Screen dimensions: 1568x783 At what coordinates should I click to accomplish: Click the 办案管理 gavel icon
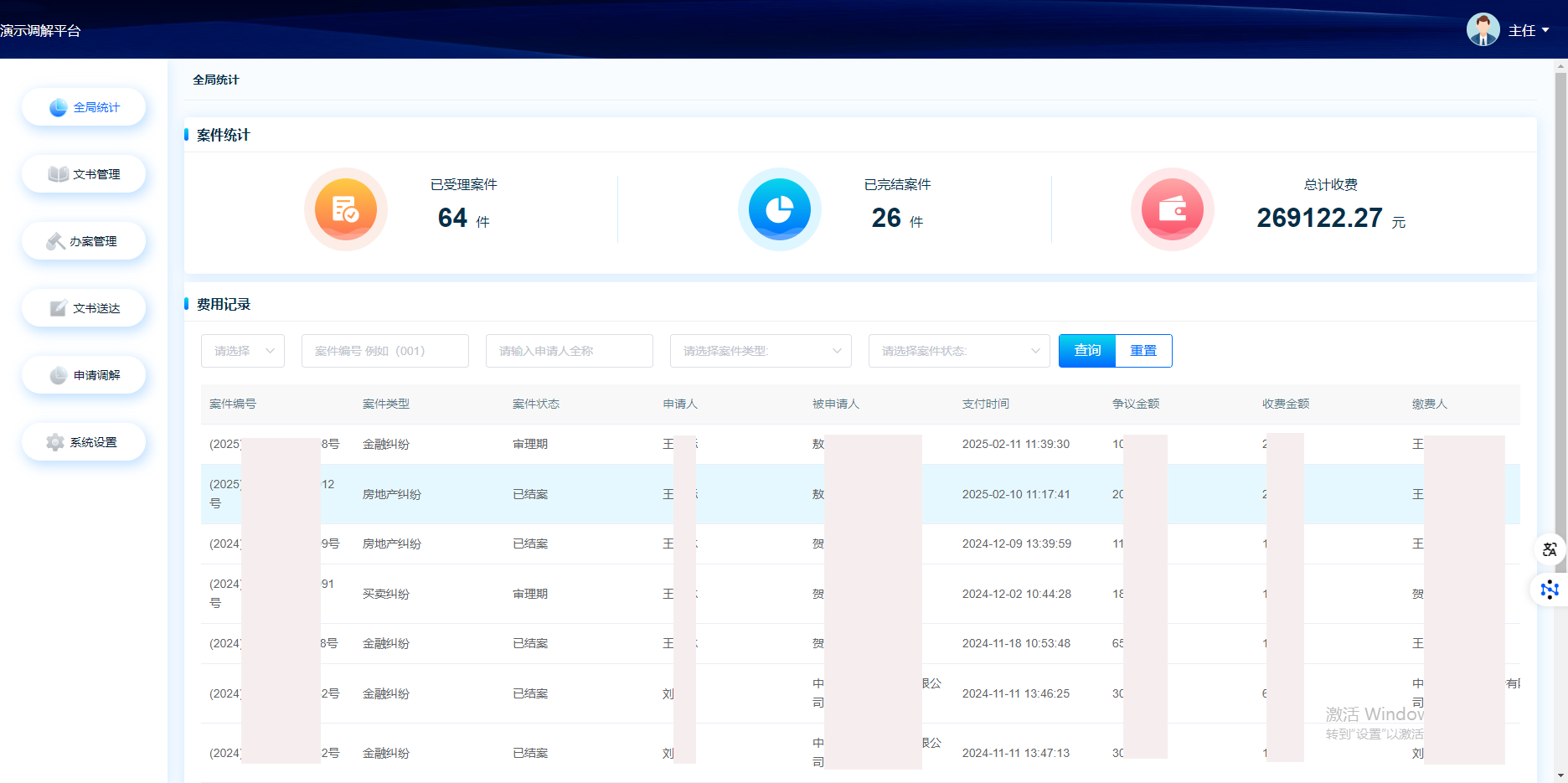(55, 241)
